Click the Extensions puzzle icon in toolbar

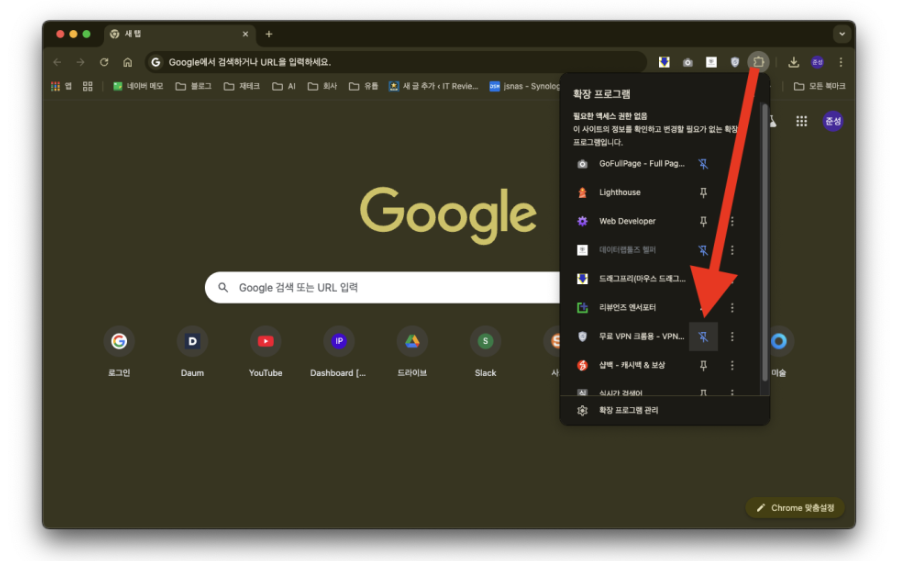pos(758,62)
